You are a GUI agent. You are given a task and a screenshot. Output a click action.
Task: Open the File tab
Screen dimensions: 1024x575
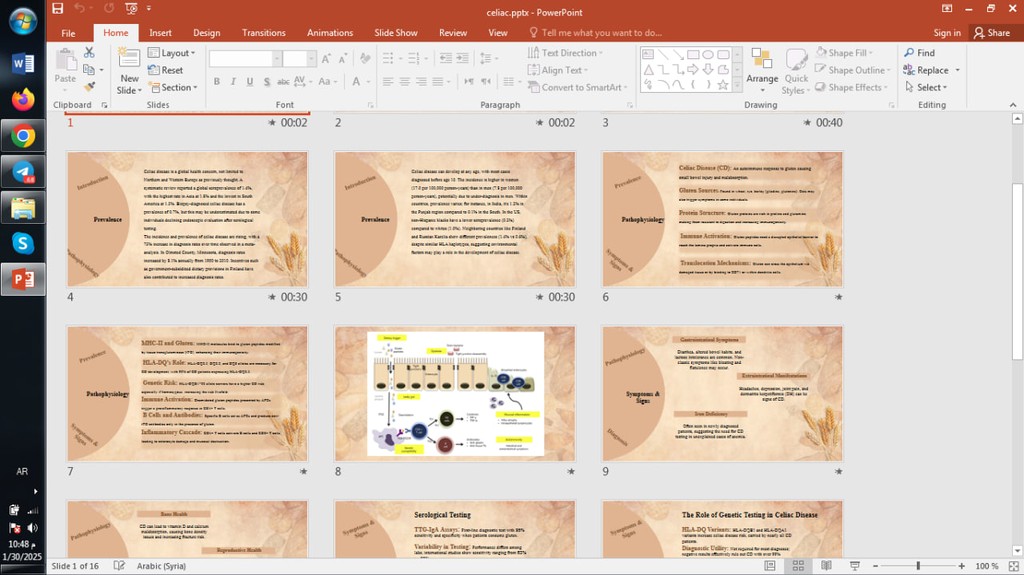tap(68, 33)
